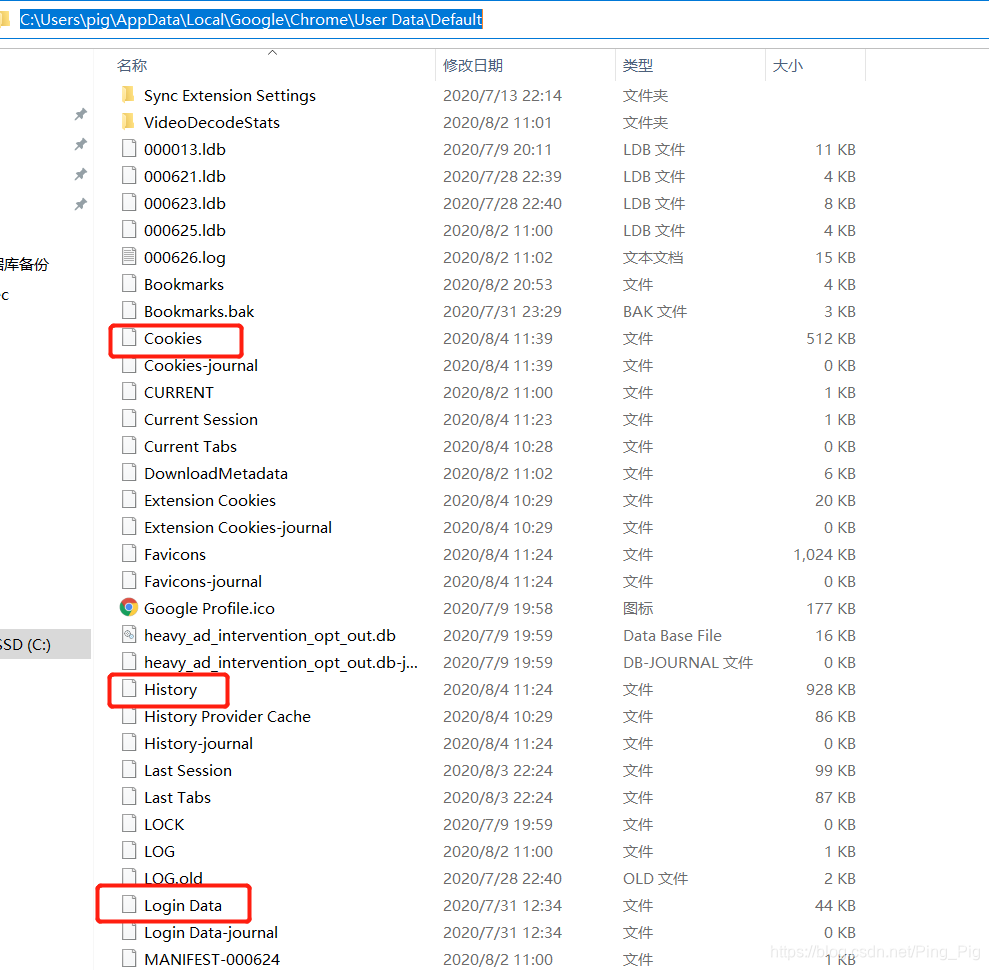Select the 000013.ldb file icon
989x970 pixels.
129,149
